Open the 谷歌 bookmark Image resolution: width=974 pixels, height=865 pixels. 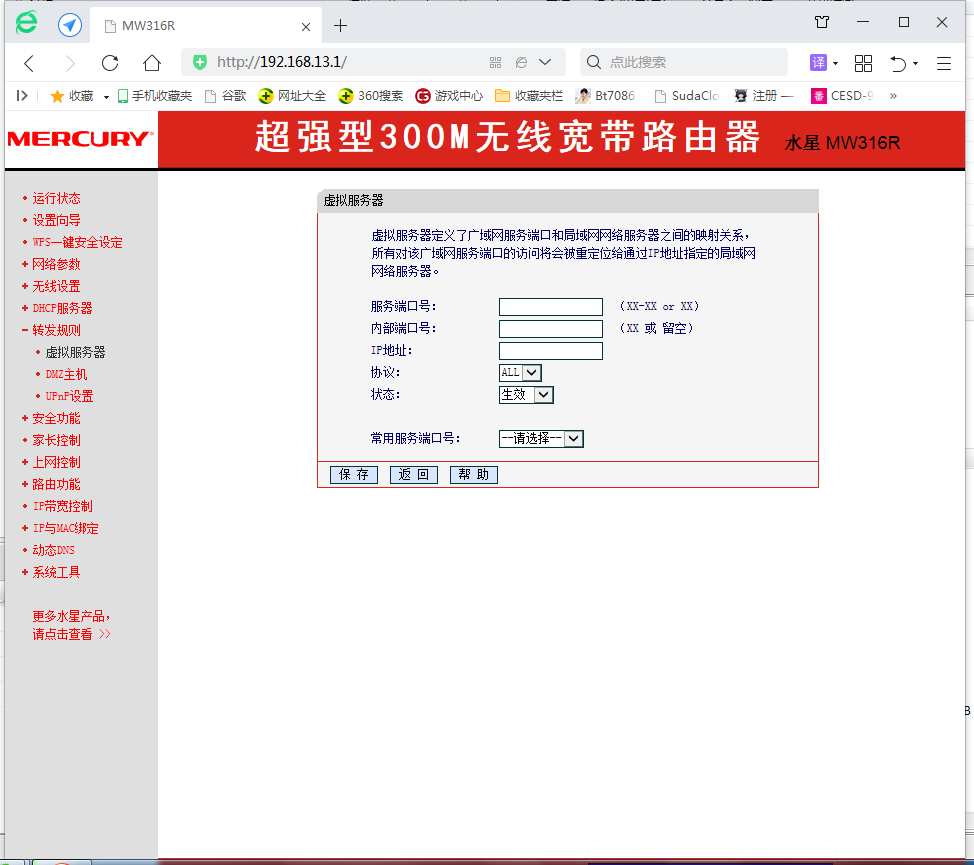point(226,96)
